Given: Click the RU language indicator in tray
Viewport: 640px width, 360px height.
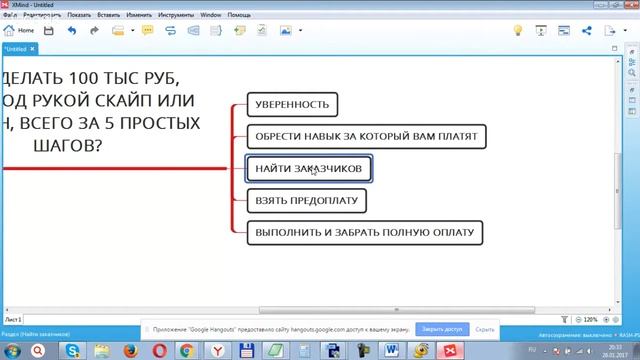Looking at the screenshot, I should [532, 350].
